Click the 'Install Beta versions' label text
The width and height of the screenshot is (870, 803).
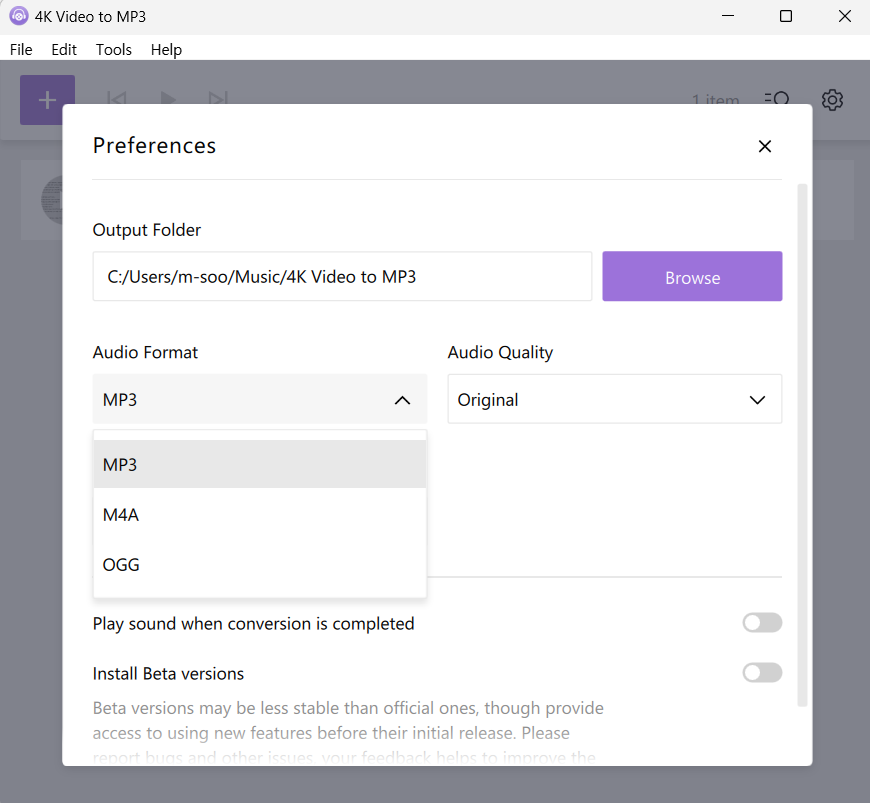tap(168, 673)
